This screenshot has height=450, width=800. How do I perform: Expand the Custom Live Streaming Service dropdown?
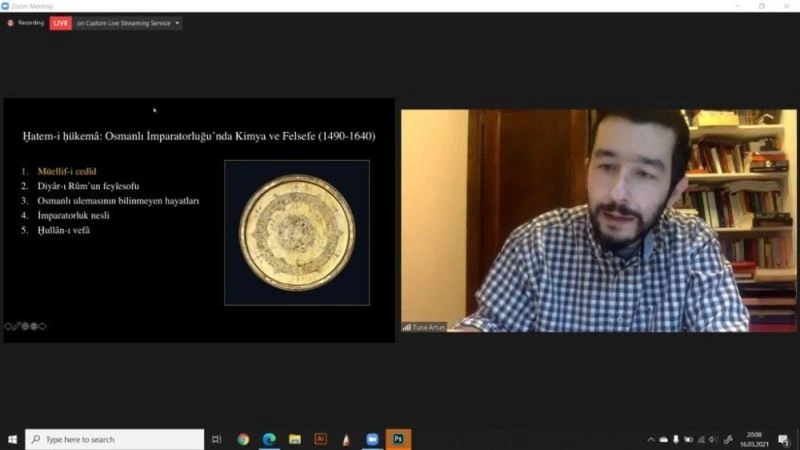click(x=177, y=22)
